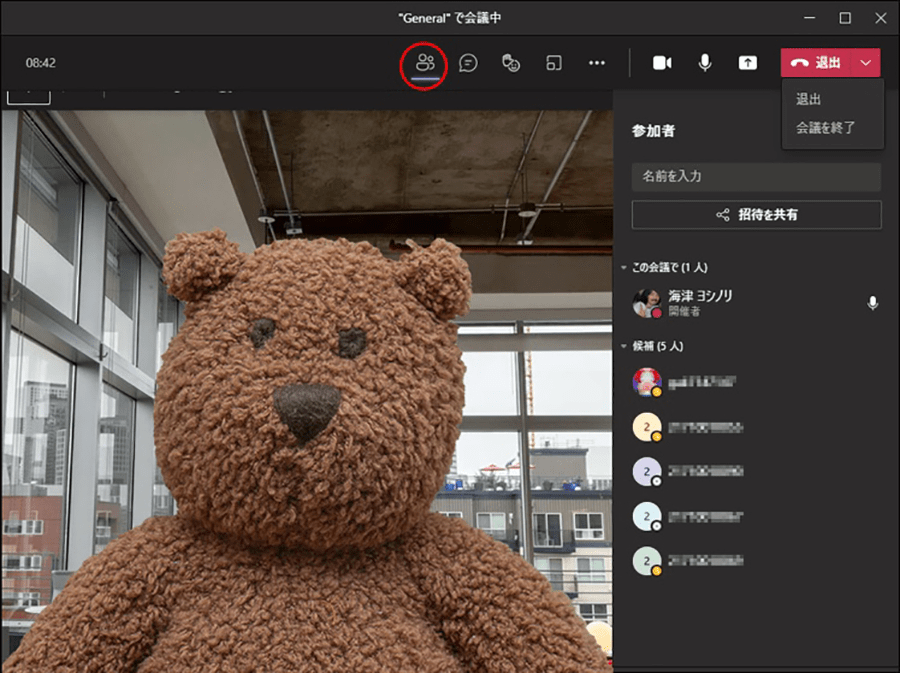The width and height of the screenshot is (900, 673).
Task: Open the breakout rooms icon
Action: click(x=554, y=63)
